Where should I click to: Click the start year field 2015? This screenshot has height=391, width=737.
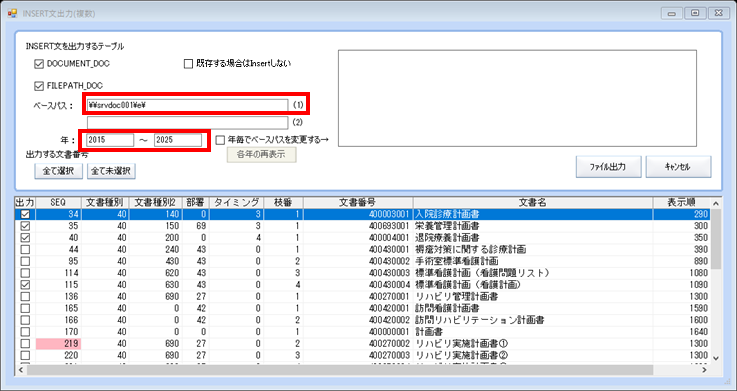(110, 140)
